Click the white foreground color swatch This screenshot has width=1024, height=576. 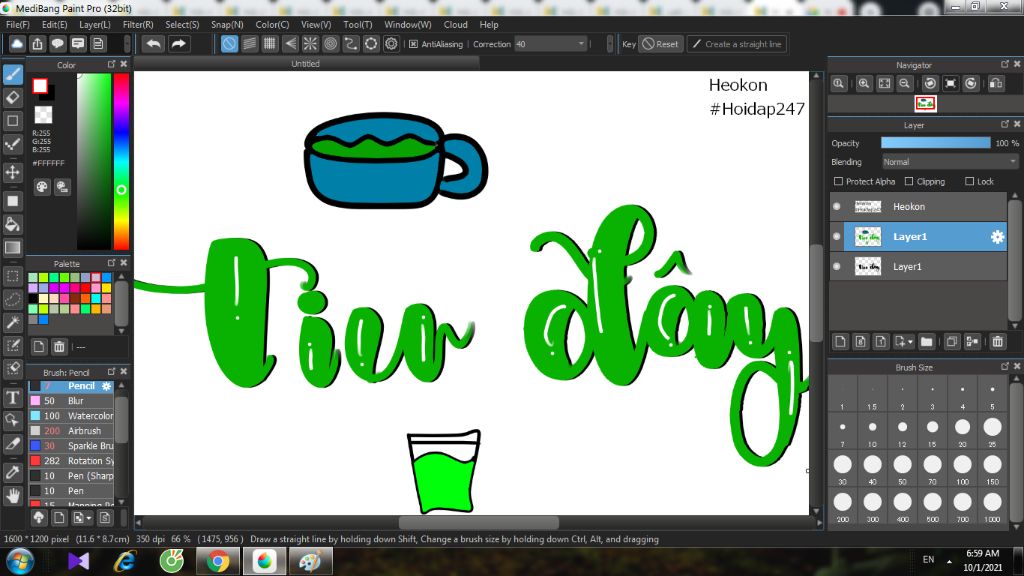pos(40,86)
